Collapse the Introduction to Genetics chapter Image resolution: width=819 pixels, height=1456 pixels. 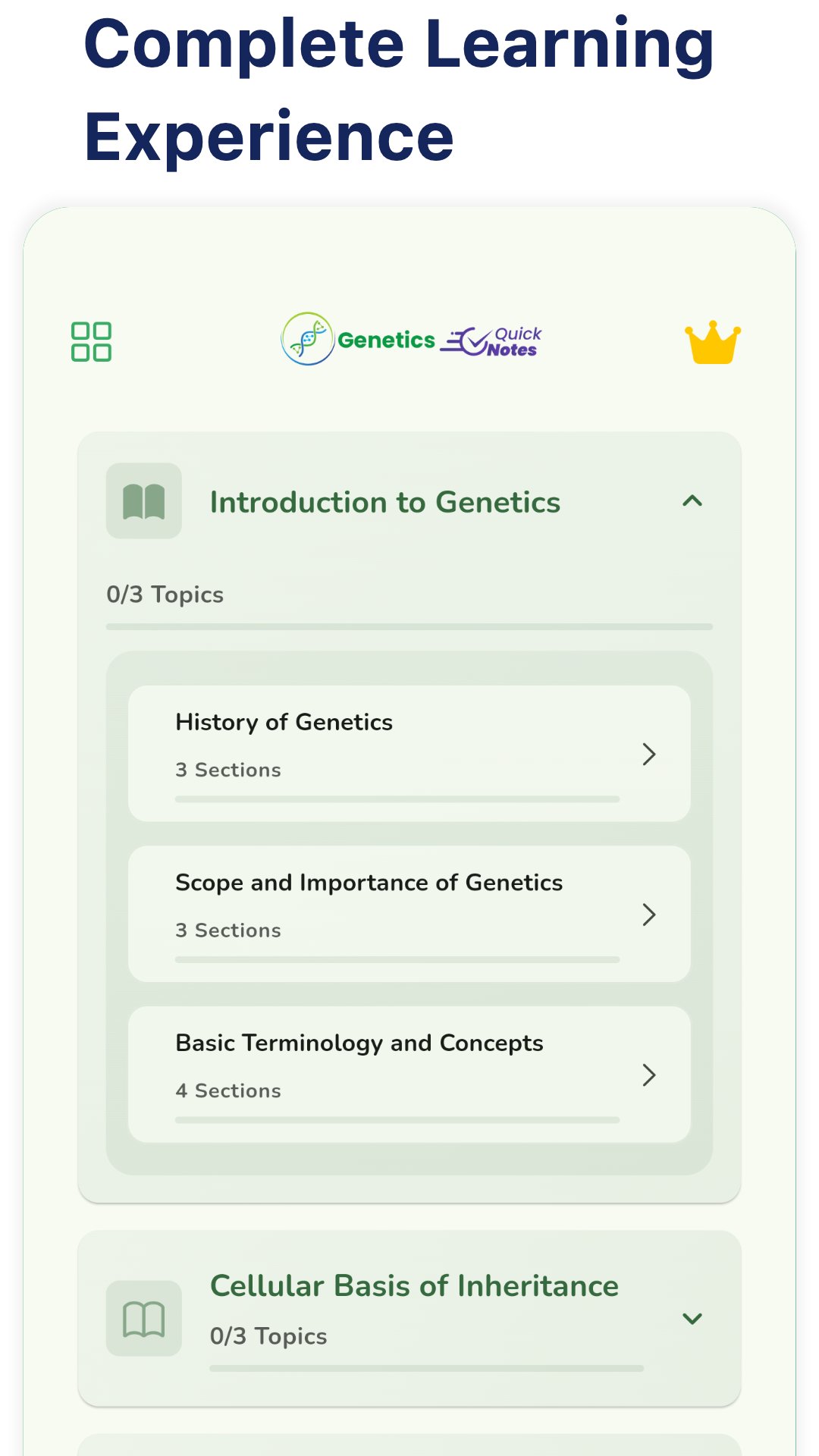pyautogui.click(x=692, y=501)
